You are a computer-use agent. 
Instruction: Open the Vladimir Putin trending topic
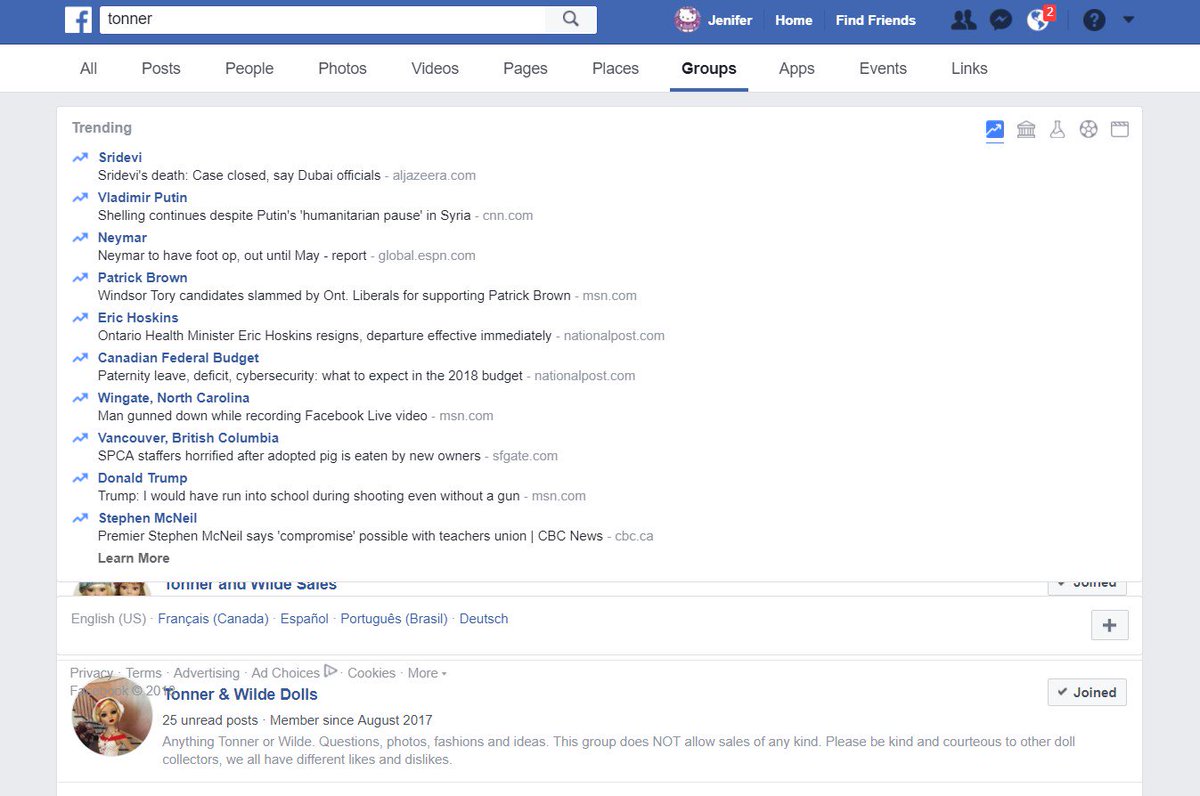coord(142,197)
